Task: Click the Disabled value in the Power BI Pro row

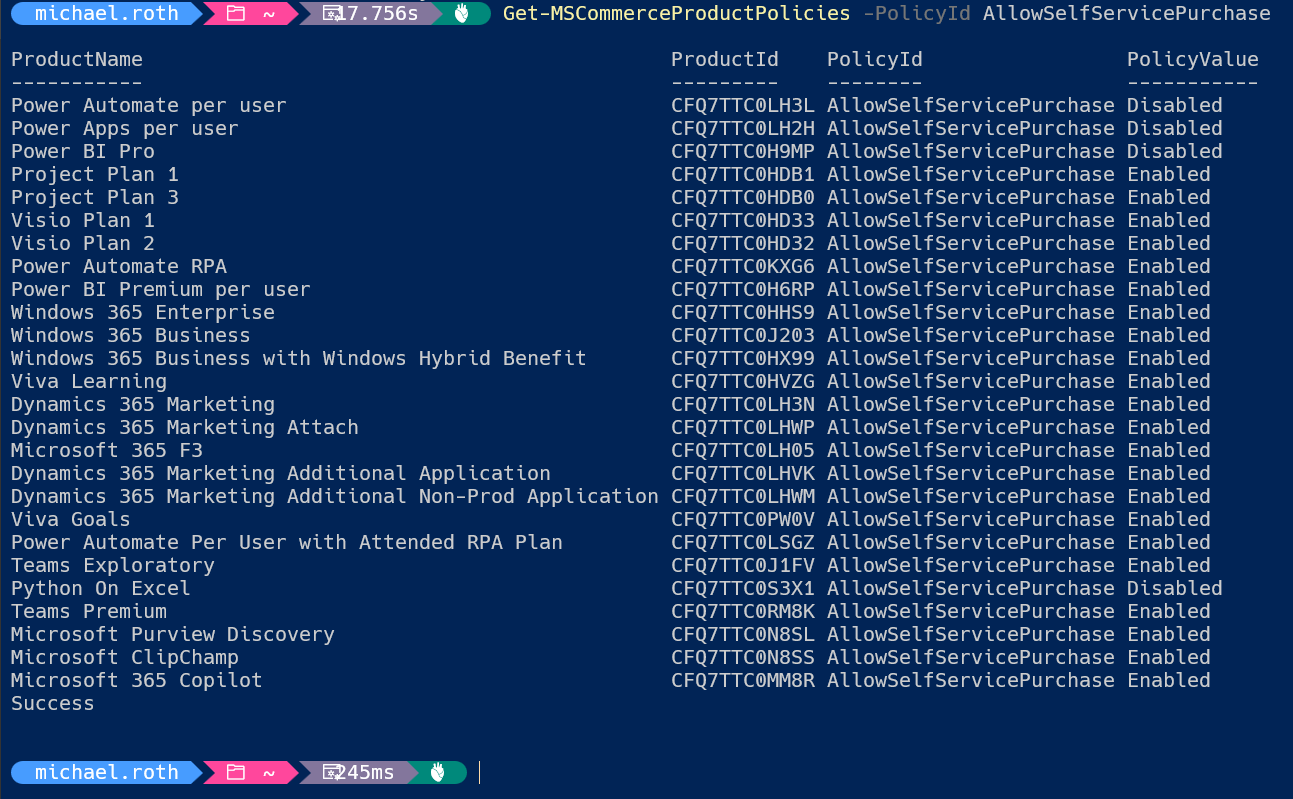Action: coord(1175,151)
